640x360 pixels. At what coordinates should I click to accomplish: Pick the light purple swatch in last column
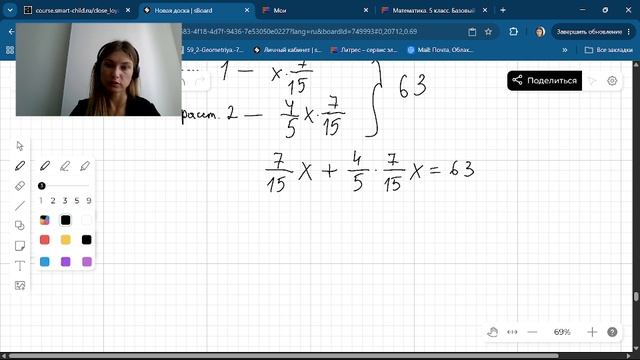(x=86, y=261)
